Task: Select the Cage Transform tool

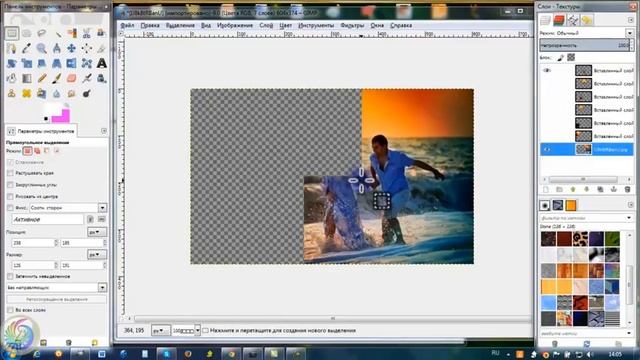Action: click(87, 63)
